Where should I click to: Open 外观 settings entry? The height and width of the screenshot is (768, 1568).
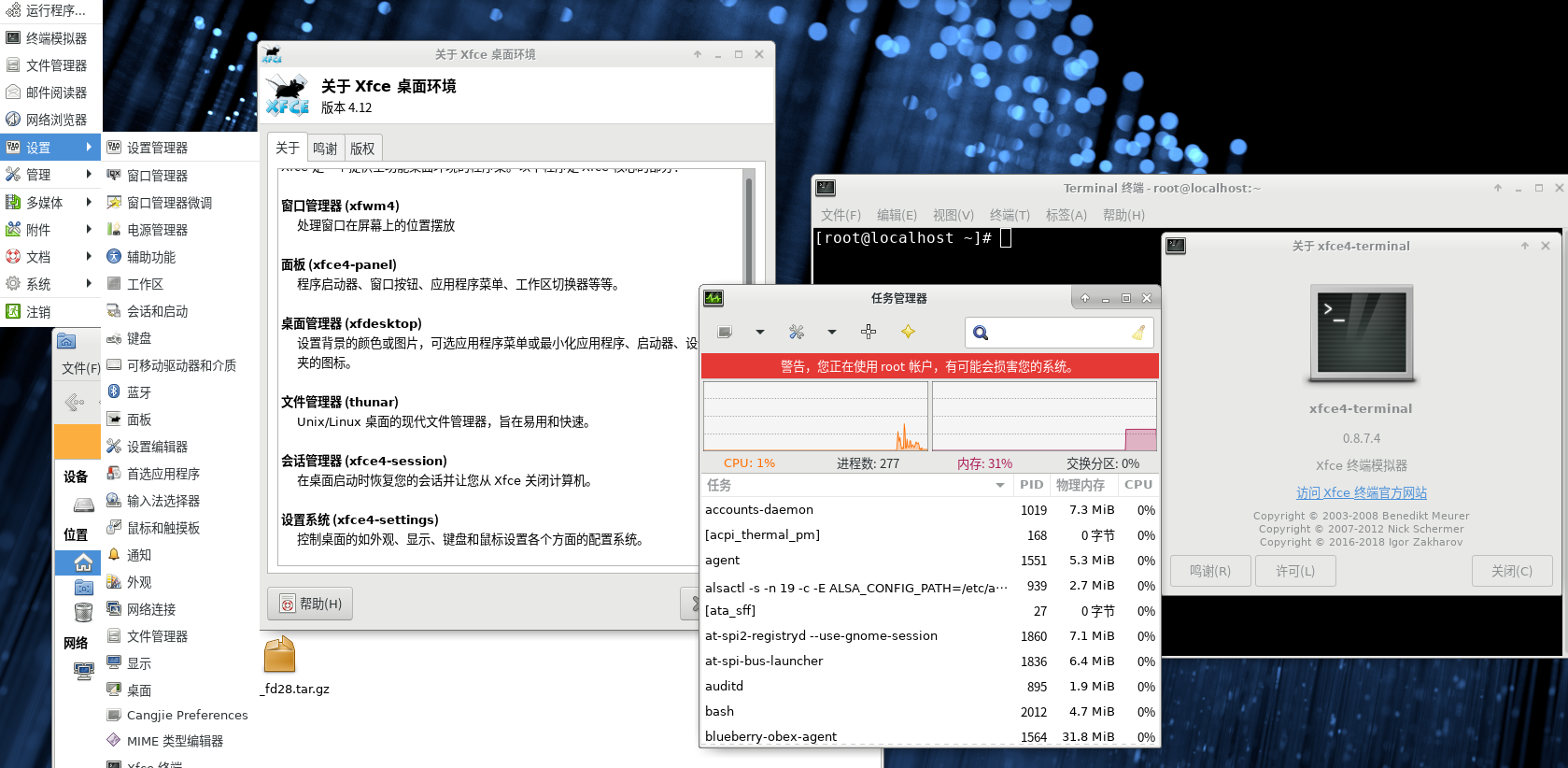click(179, 582)
